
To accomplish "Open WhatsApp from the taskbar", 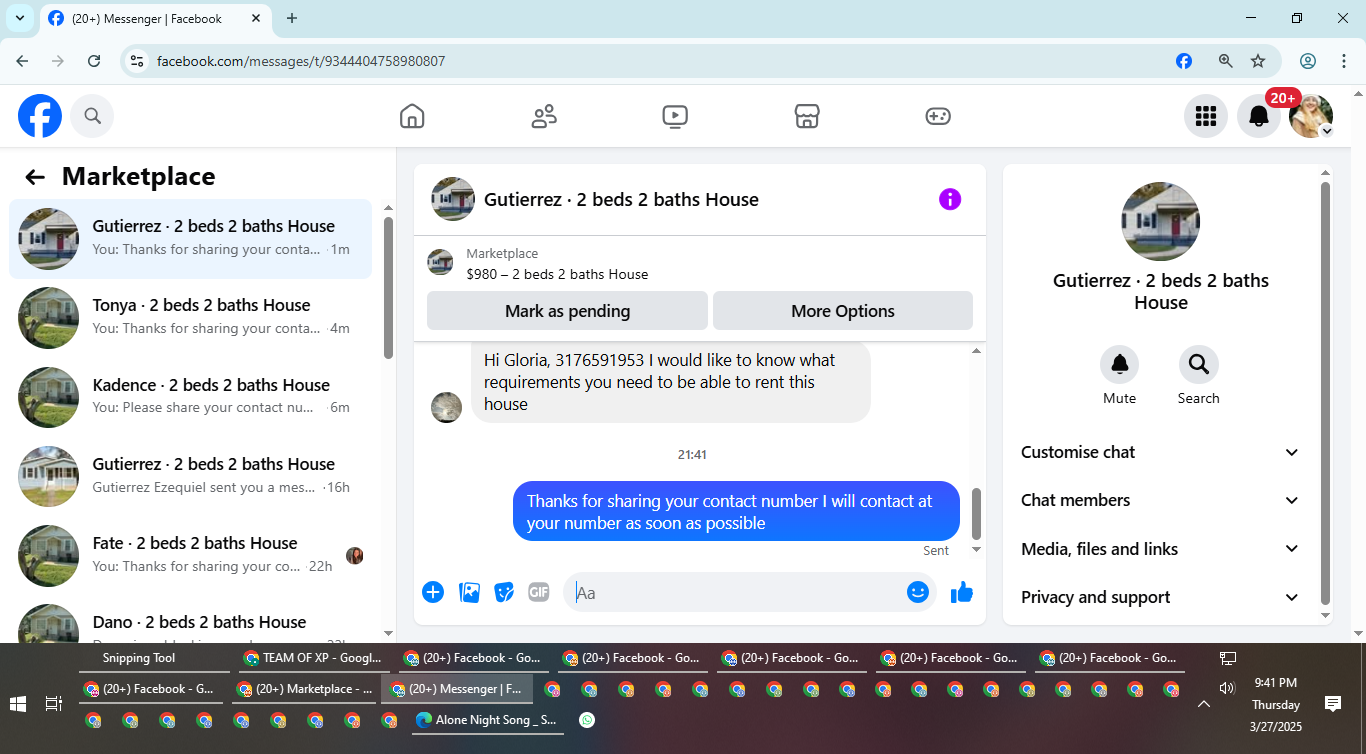I will point(587,720).
